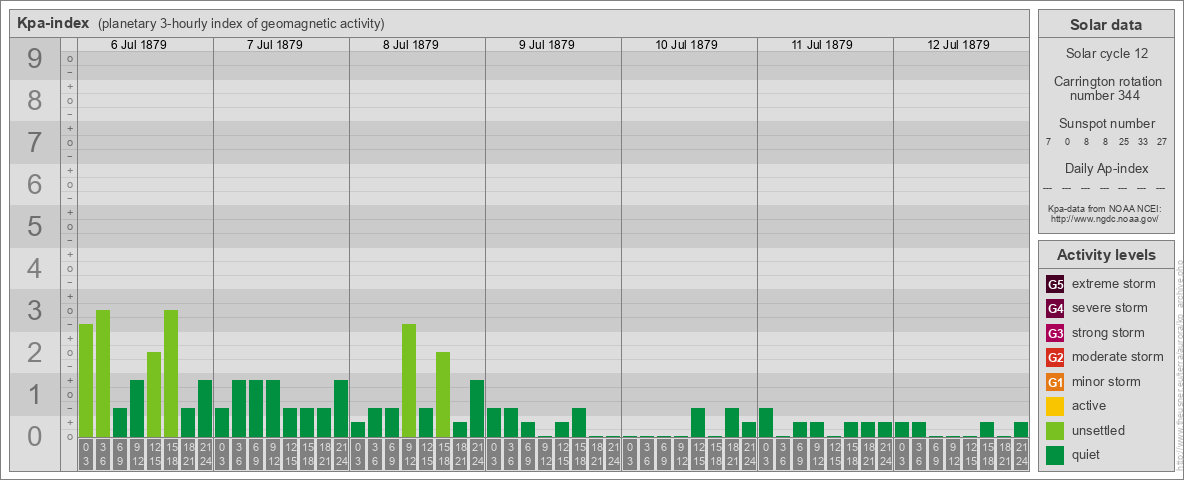Click the 'Daily Ap-index' label
This screenshot has height=480, width=1184.
click(x=1106, y=168)
